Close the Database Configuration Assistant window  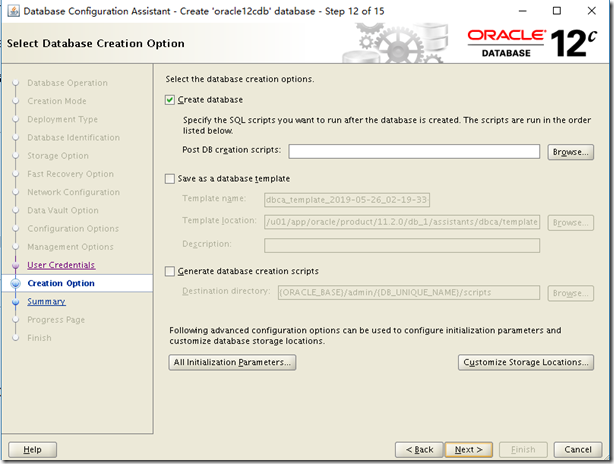(592, 11)
